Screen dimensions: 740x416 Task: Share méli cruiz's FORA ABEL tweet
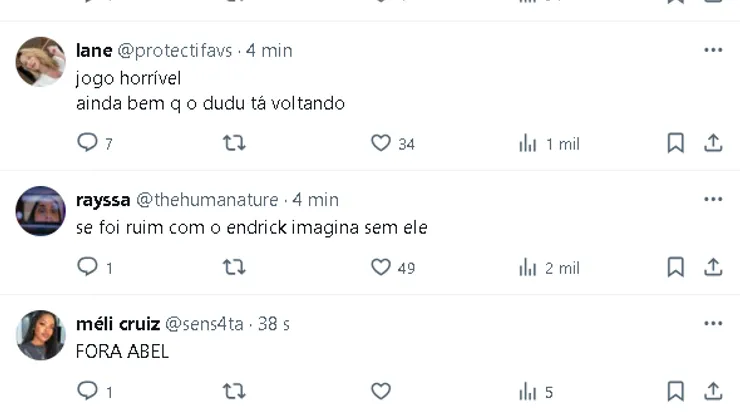(x=713, y=392)
